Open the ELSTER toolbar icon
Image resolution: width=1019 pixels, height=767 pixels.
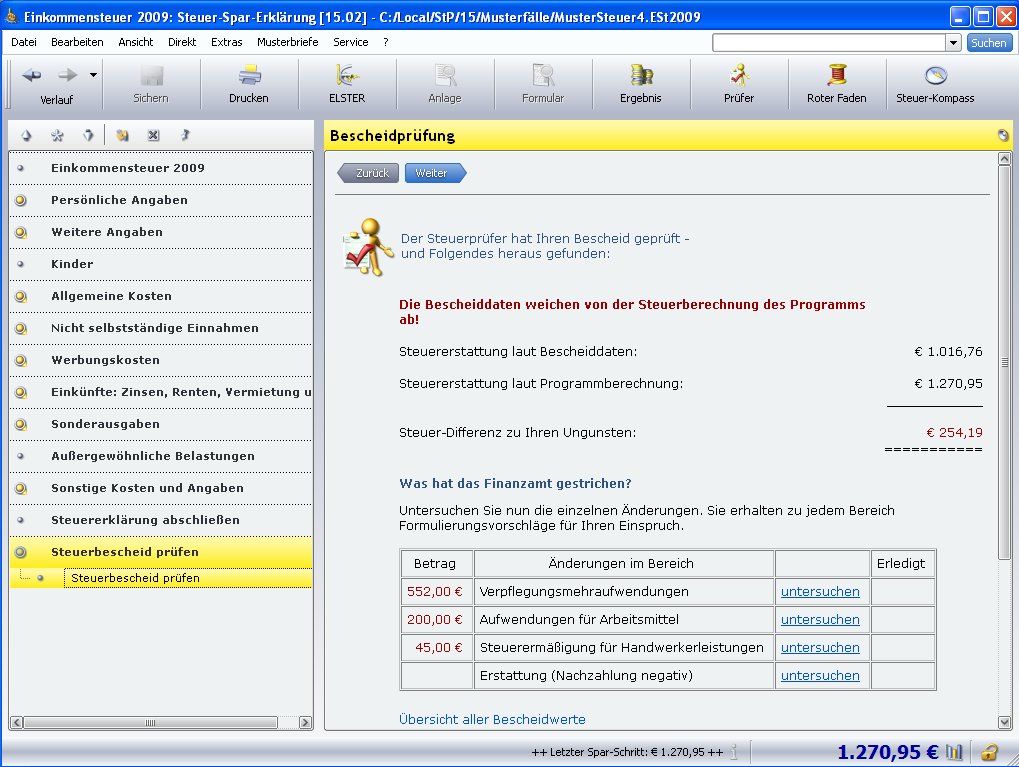coord(347,76)
